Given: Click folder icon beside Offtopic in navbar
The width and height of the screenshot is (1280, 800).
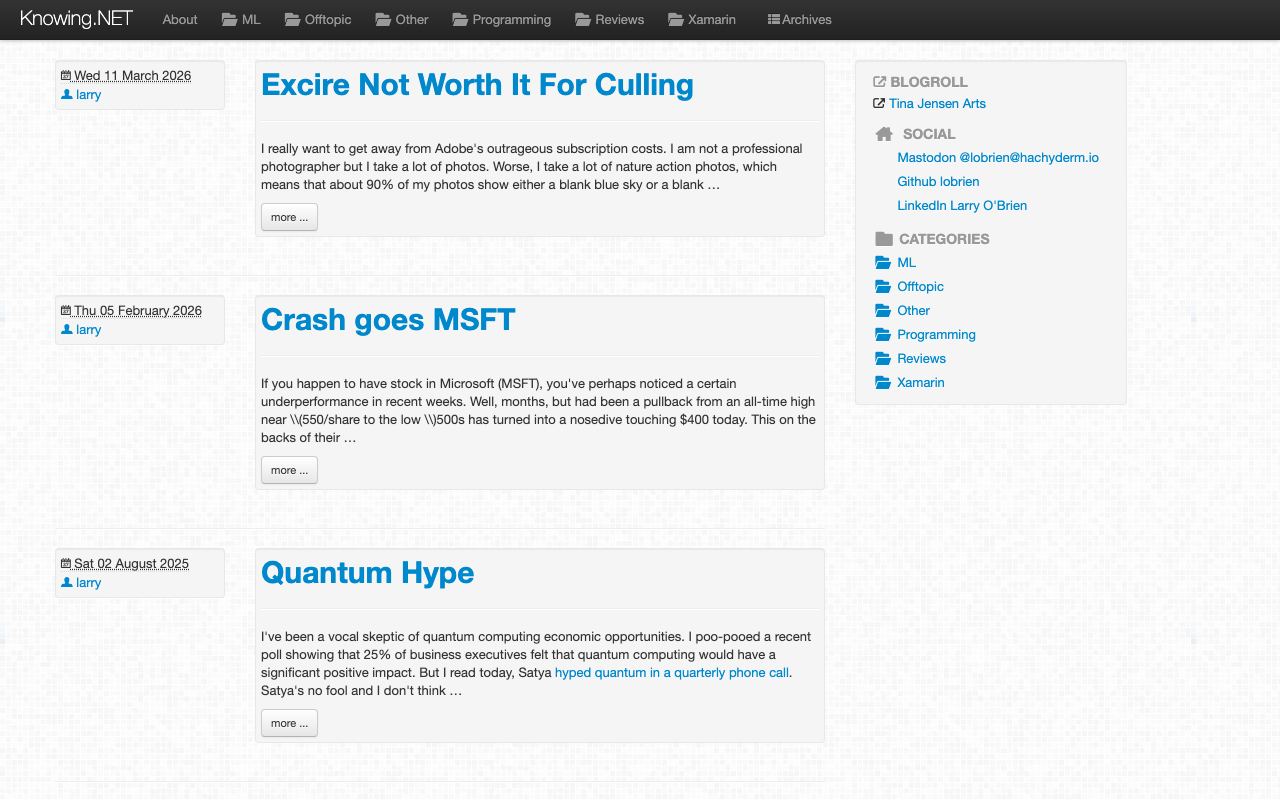Looking at the screenshot, I should [292, 19].
